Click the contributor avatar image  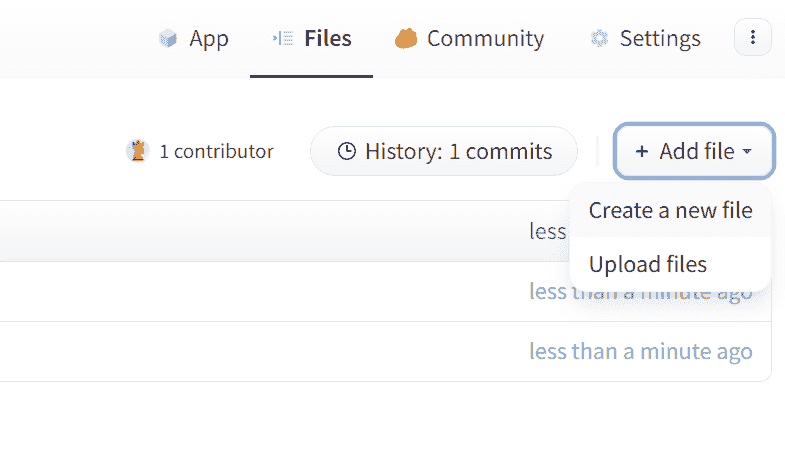pyautogui.click(x=136, y=151)
